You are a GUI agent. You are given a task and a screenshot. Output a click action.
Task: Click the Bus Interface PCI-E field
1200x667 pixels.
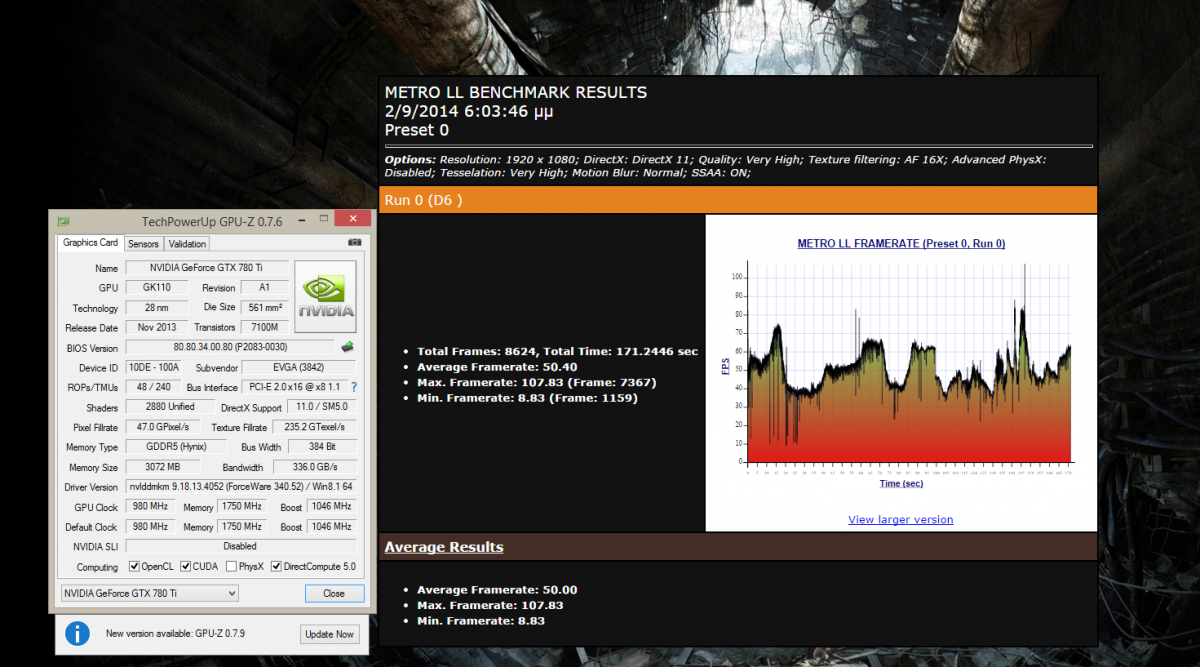click(294, 387)
